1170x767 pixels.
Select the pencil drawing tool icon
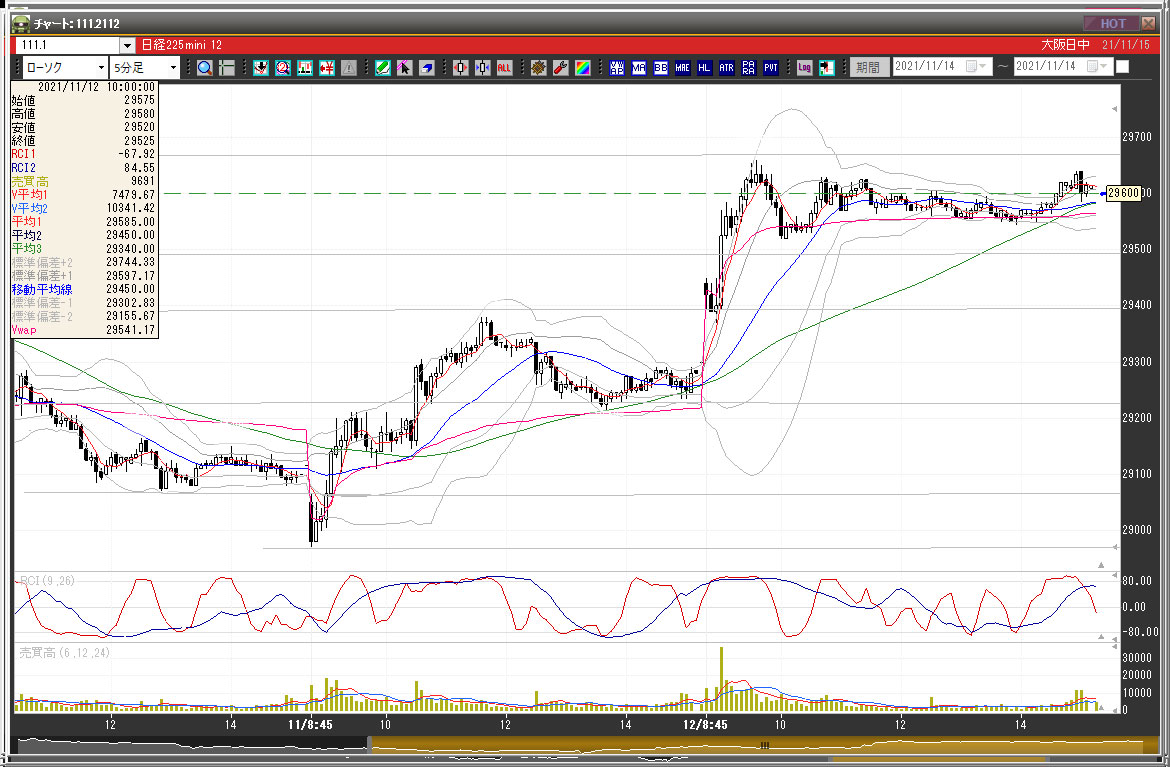tap(382, 67)
